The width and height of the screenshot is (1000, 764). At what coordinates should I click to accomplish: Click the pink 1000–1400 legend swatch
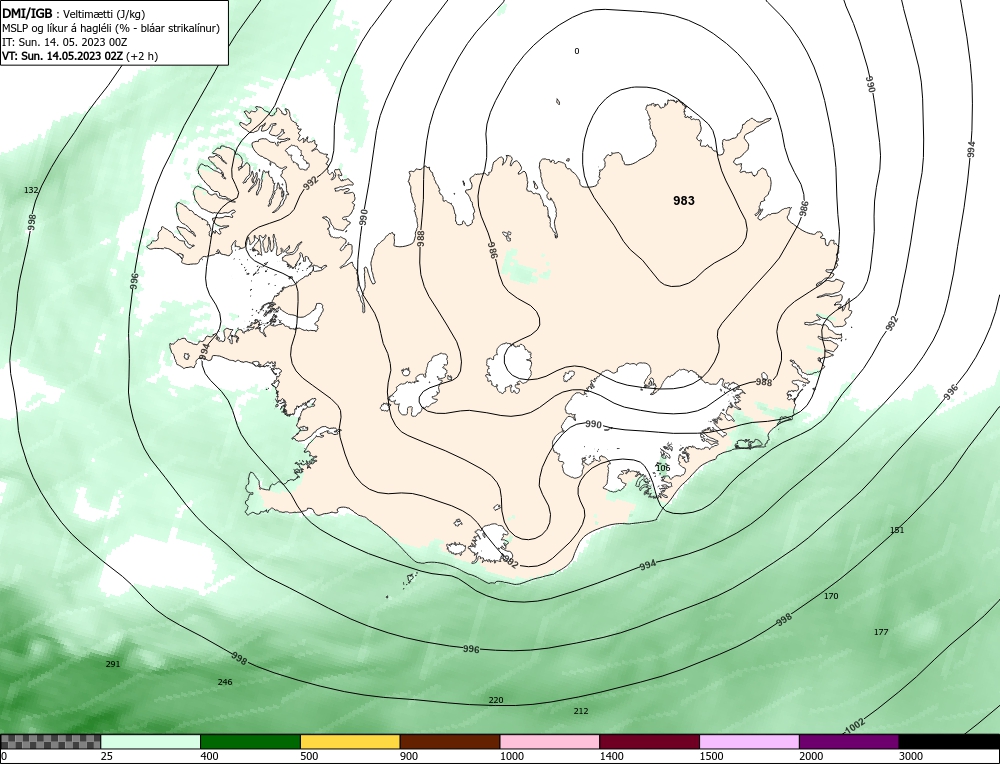tap(550, 742)
